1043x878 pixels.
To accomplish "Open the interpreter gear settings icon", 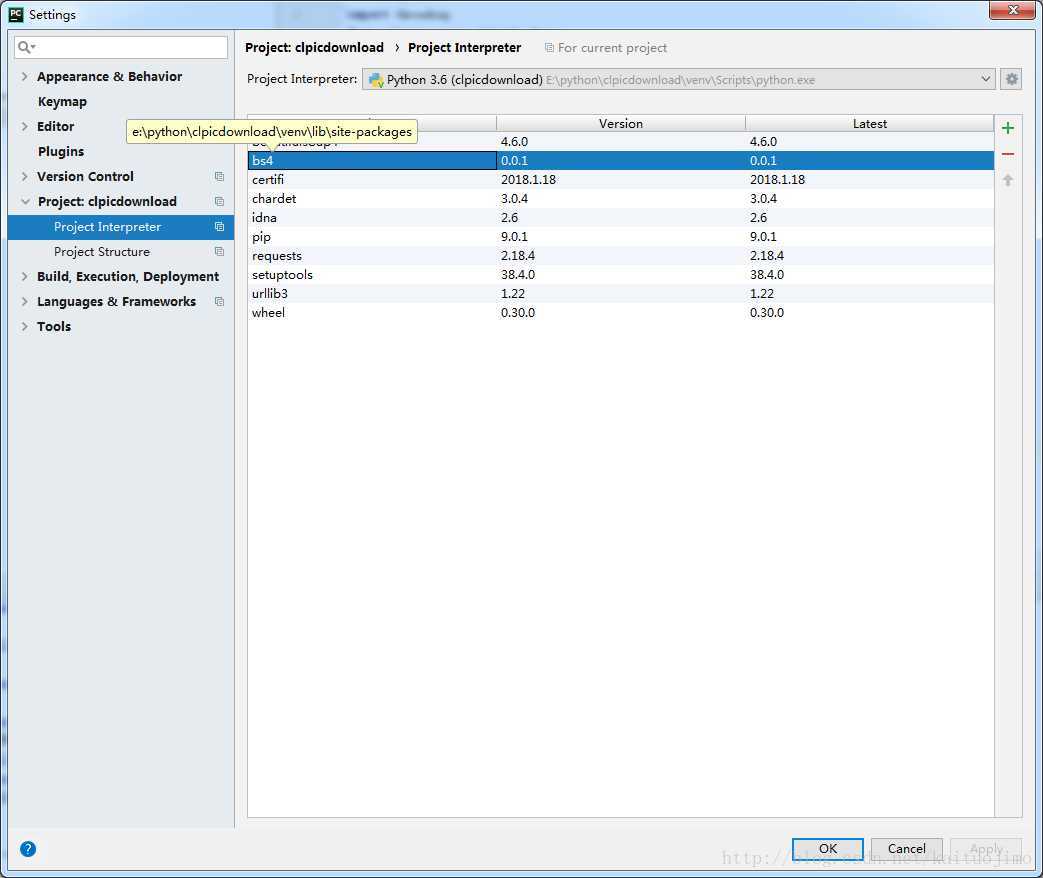I will click(1011, 79).
